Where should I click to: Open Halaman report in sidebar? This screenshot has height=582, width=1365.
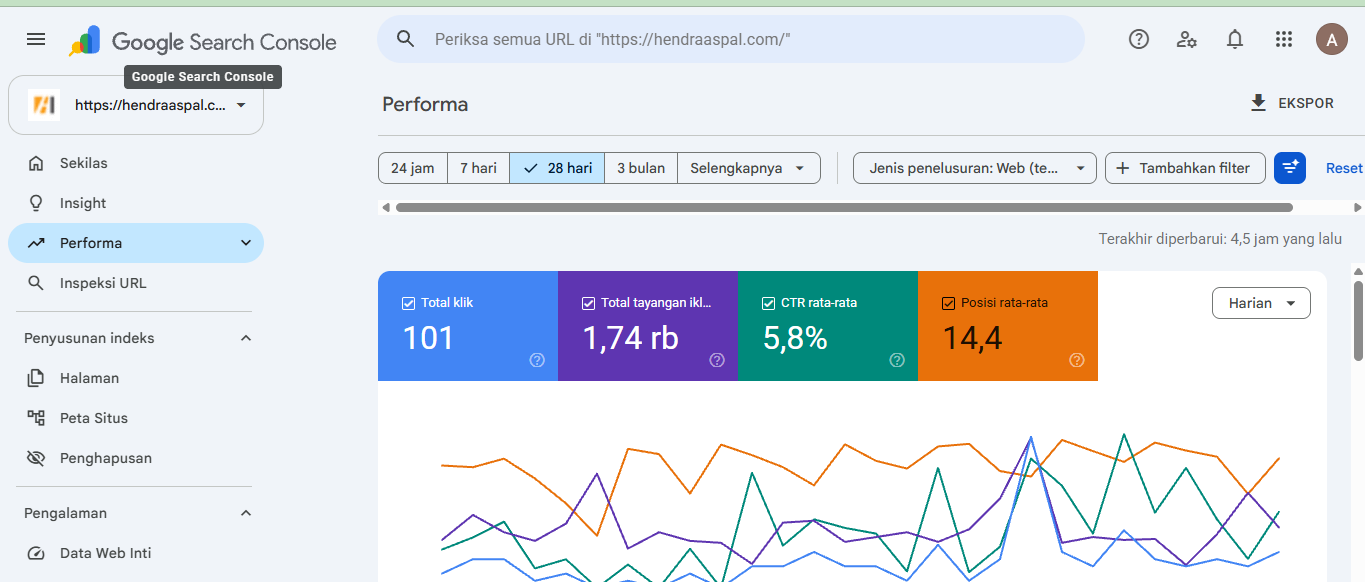pyautogui.click(x=136, y=378)
